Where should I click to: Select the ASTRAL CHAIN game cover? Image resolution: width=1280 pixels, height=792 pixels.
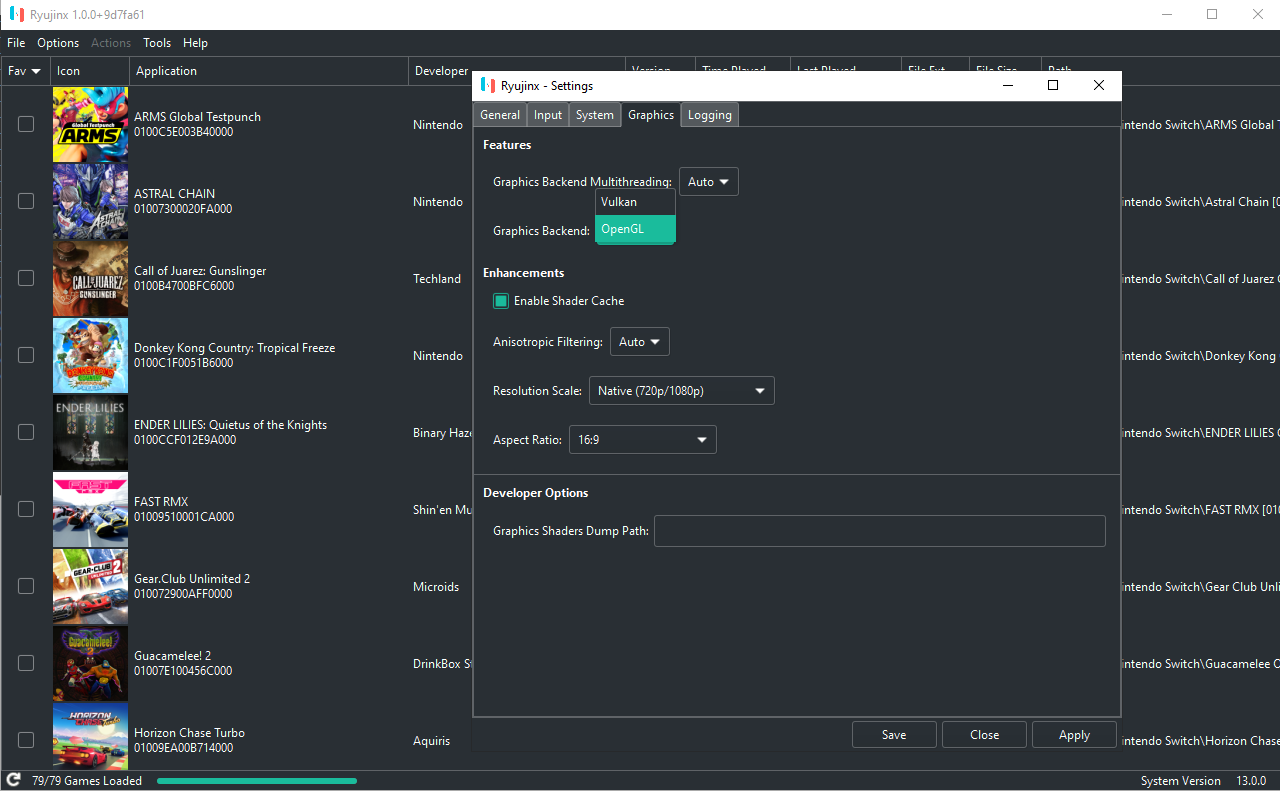coord(90,201)
